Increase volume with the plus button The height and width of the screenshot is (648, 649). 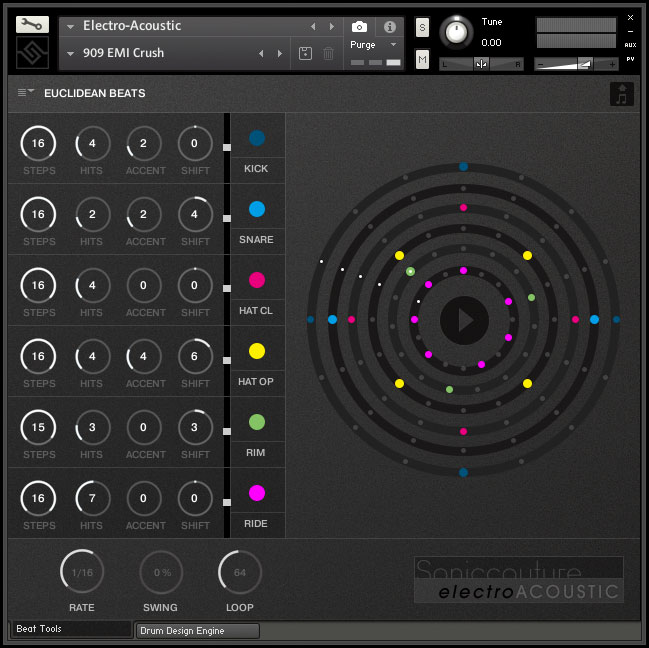pyautogui.click(x=612, y=64)
